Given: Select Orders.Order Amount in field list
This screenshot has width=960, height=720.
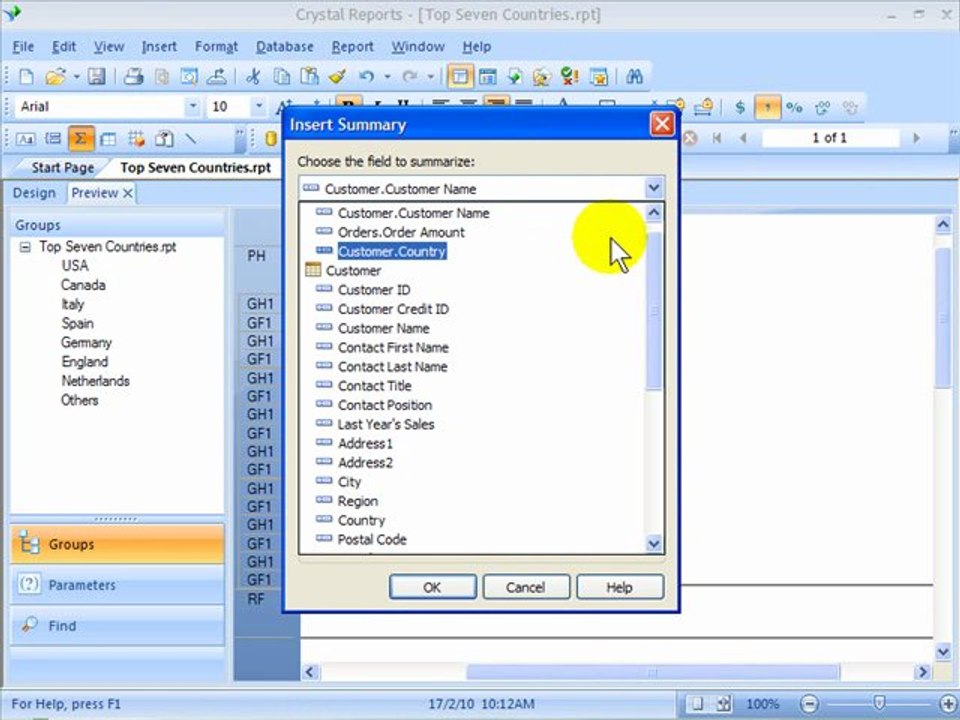Looking at the screenshot, I should (401, 232).
